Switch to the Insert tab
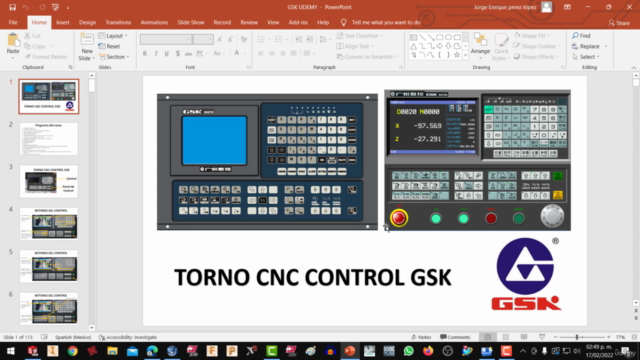Screen dimensions: 640x360 pos(63,22)
